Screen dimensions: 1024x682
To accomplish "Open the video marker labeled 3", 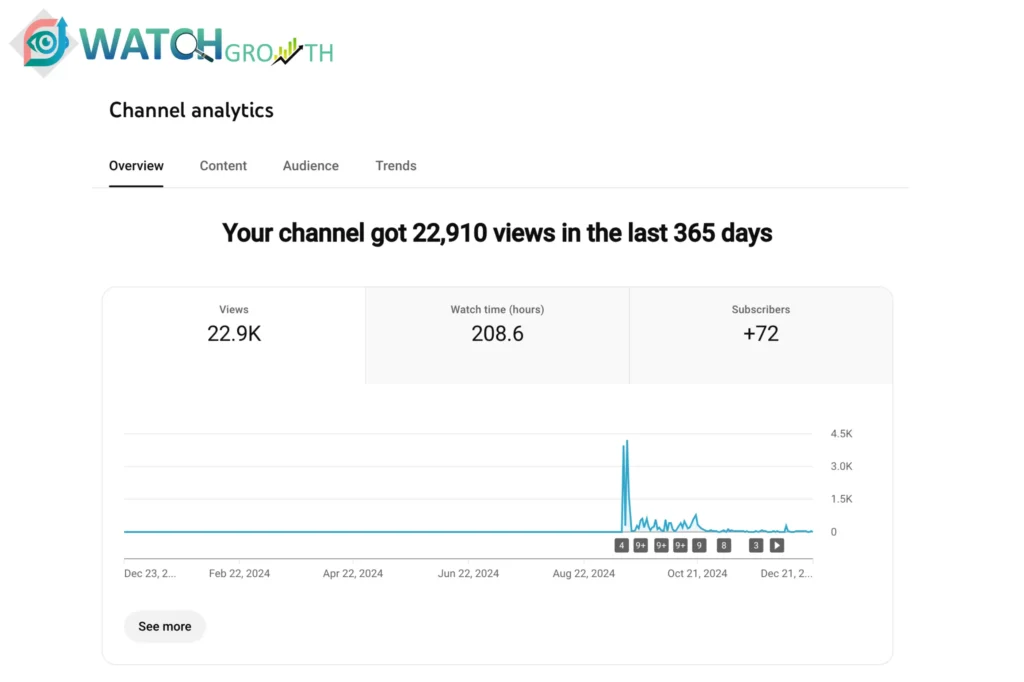I will click(756, 545).
